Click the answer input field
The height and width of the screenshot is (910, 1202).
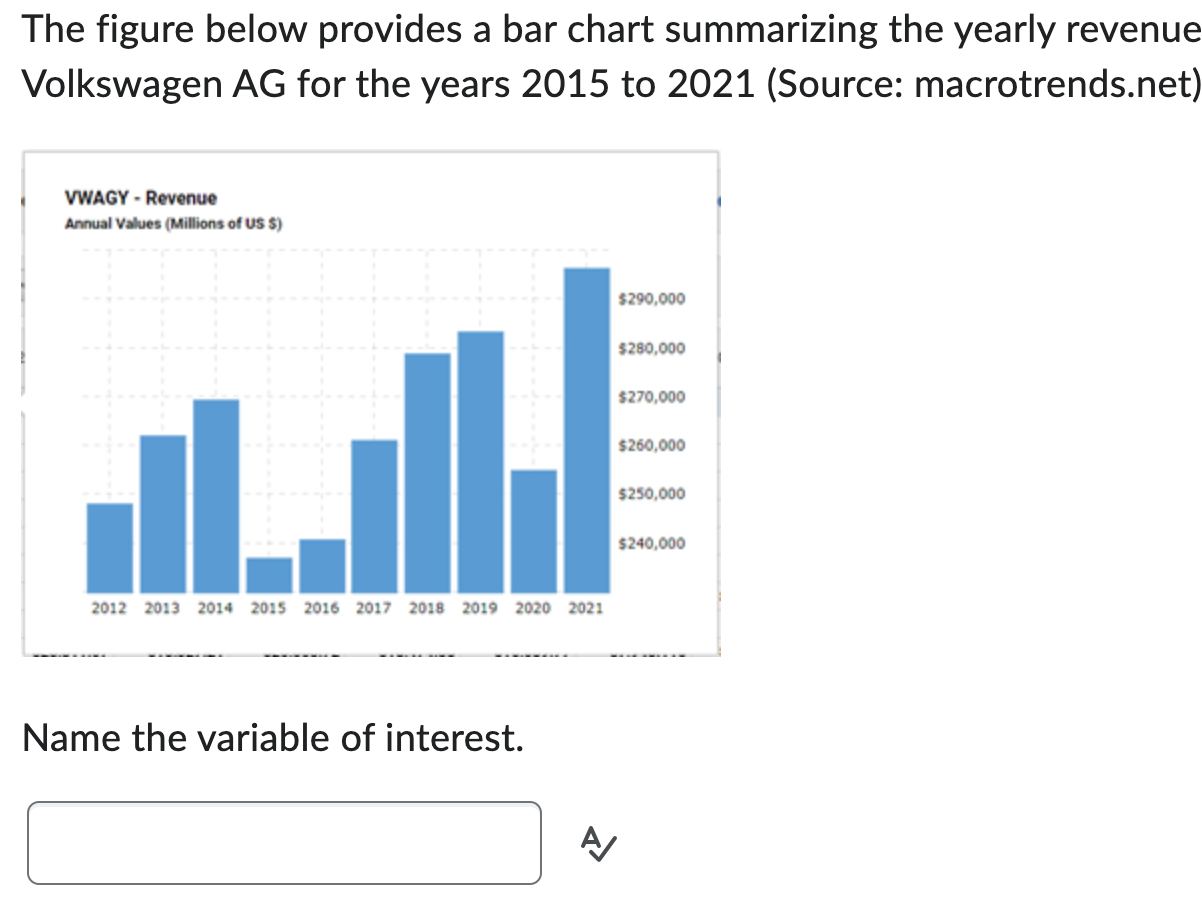pos(284,841)
